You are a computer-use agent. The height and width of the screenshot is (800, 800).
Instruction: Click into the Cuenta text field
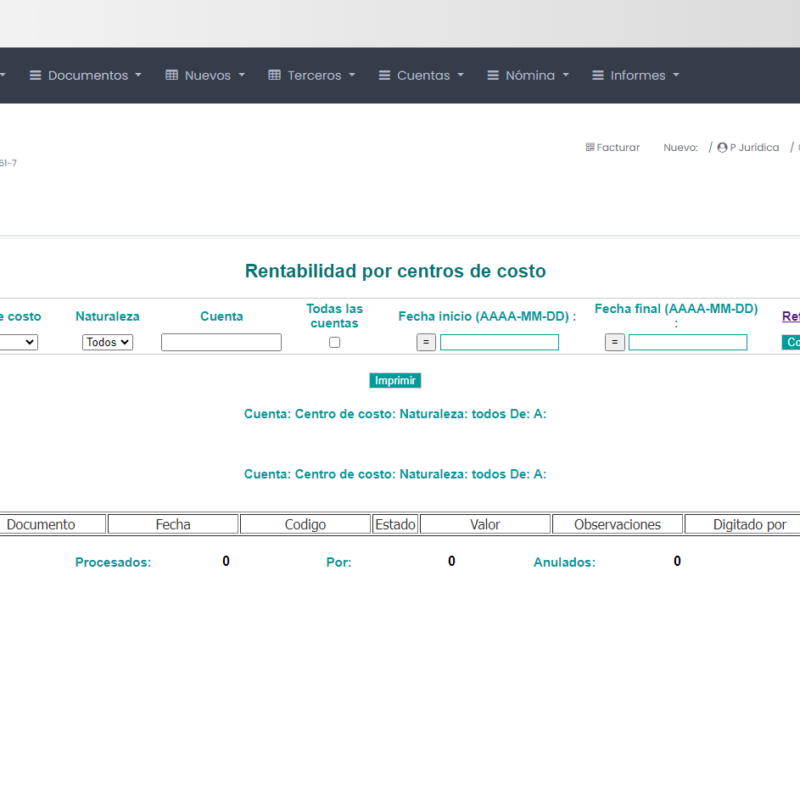221,342
